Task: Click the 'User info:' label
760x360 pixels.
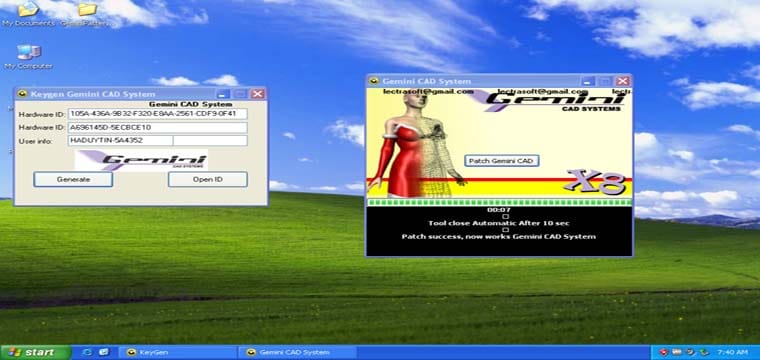Action: point(35,141)
